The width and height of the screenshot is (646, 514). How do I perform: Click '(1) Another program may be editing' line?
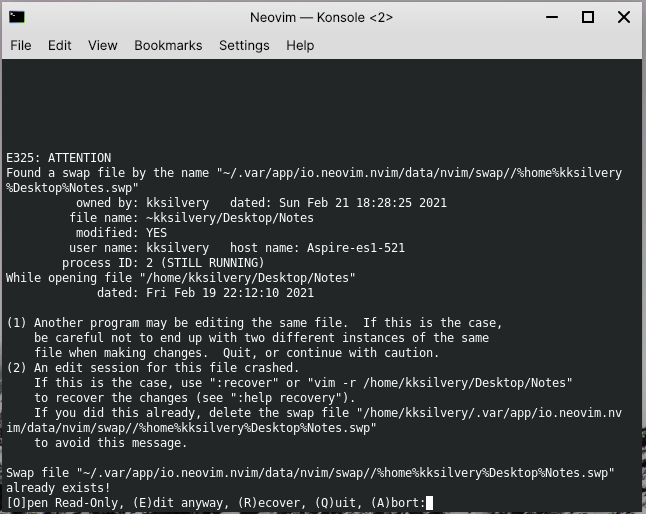[254, 323]
